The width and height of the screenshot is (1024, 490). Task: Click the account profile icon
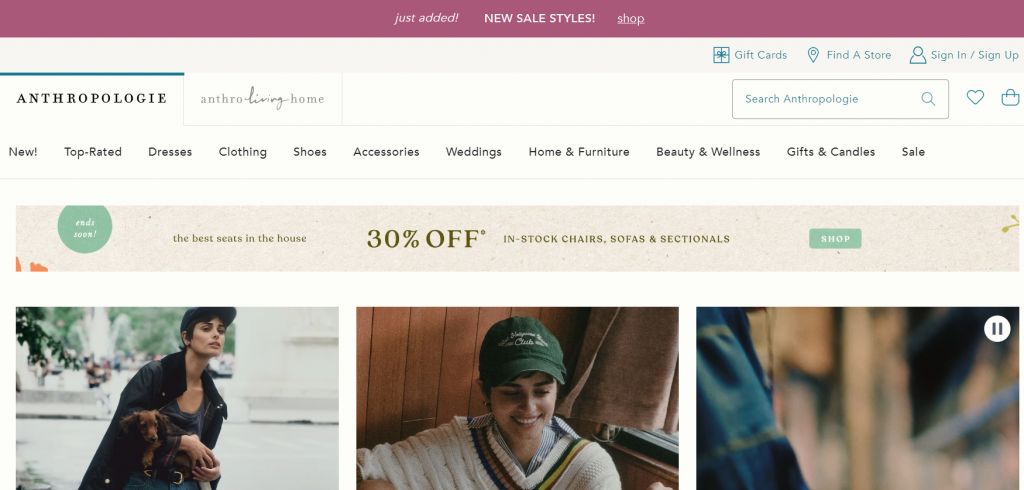[917, 55]
